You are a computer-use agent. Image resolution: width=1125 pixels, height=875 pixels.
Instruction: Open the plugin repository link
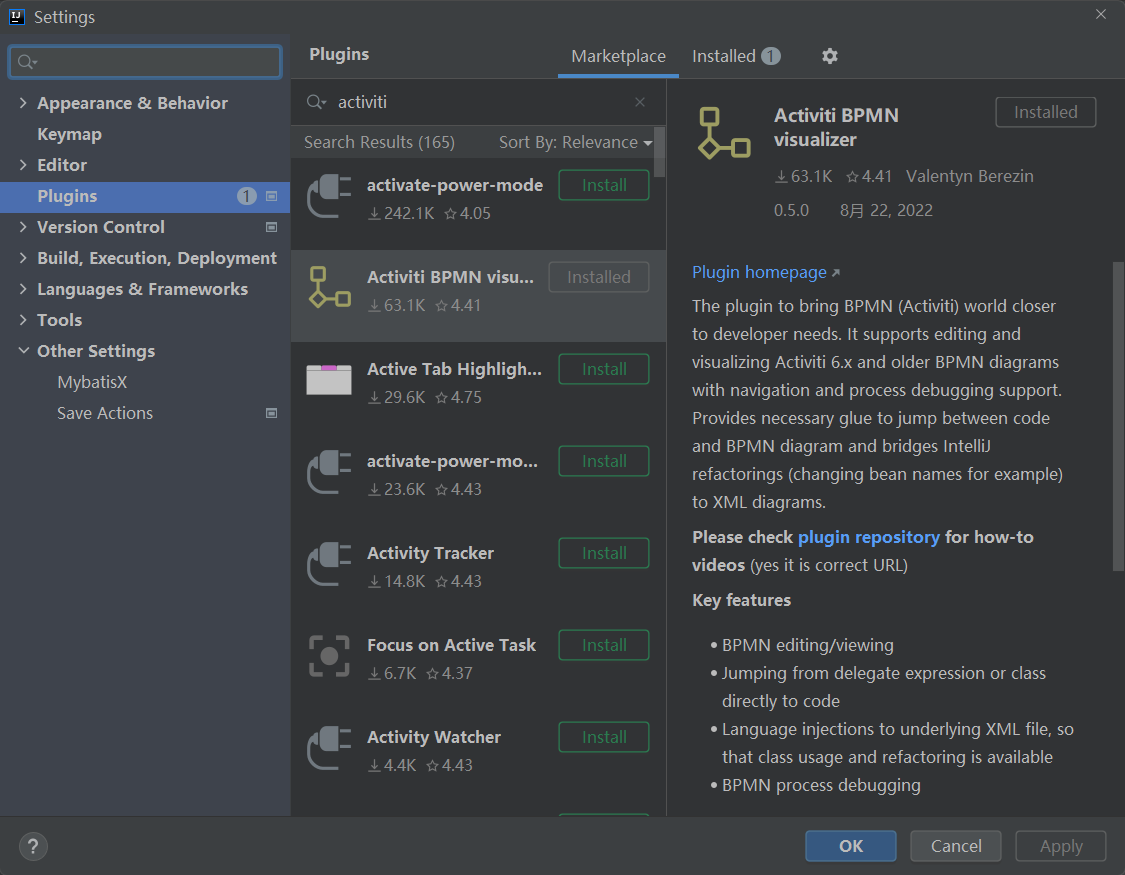point(869,537)
